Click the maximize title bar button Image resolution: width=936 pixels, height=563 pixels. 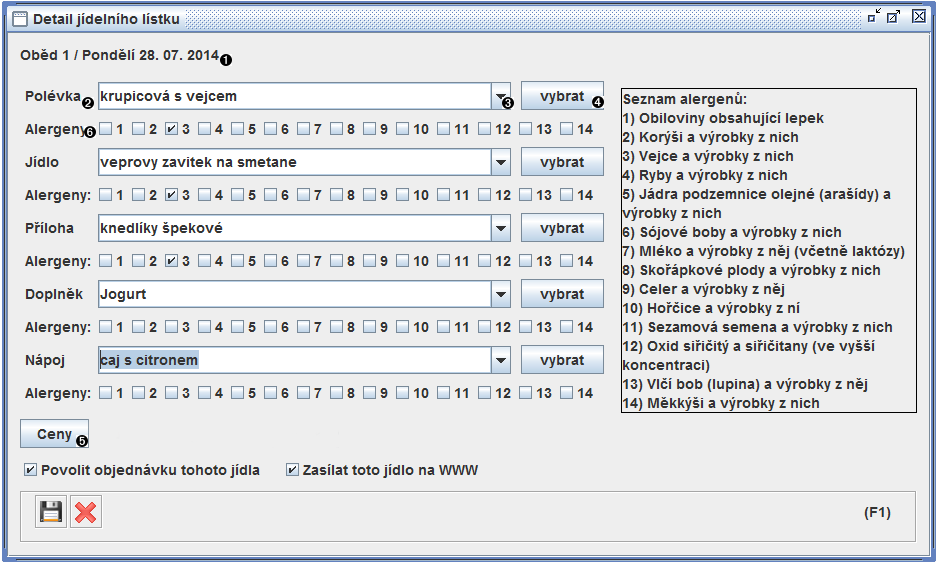tap(894, 16)
